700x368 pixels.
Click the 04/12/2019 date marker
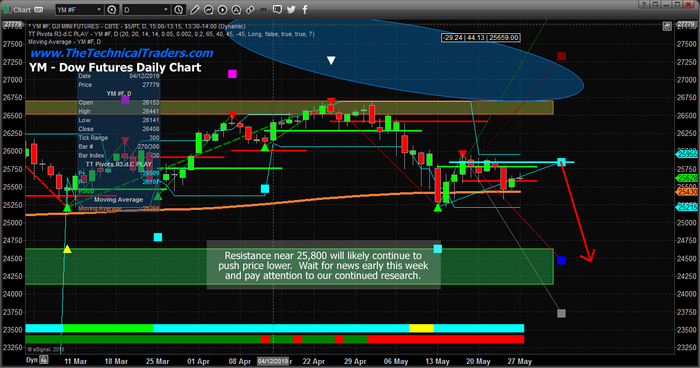click(x=273, y=361)
